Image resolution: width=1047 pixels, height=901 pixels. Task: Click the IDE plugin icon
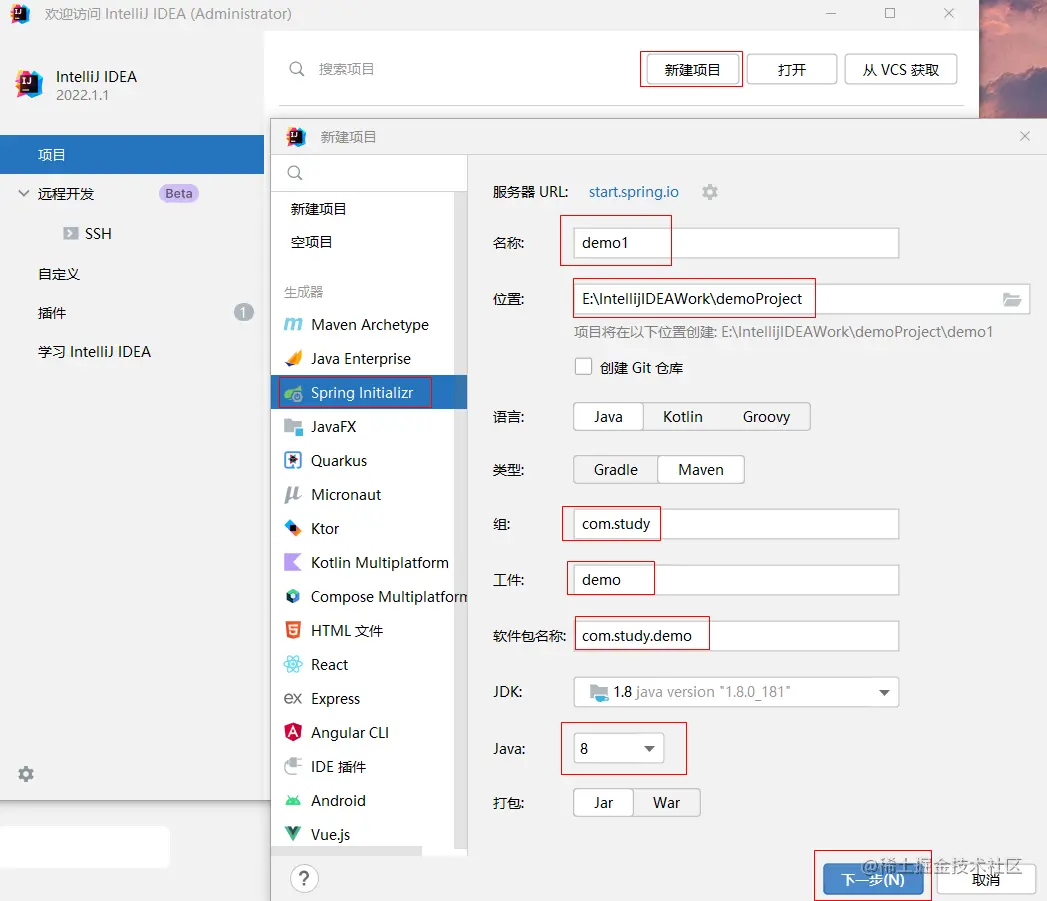coord(292,766)
